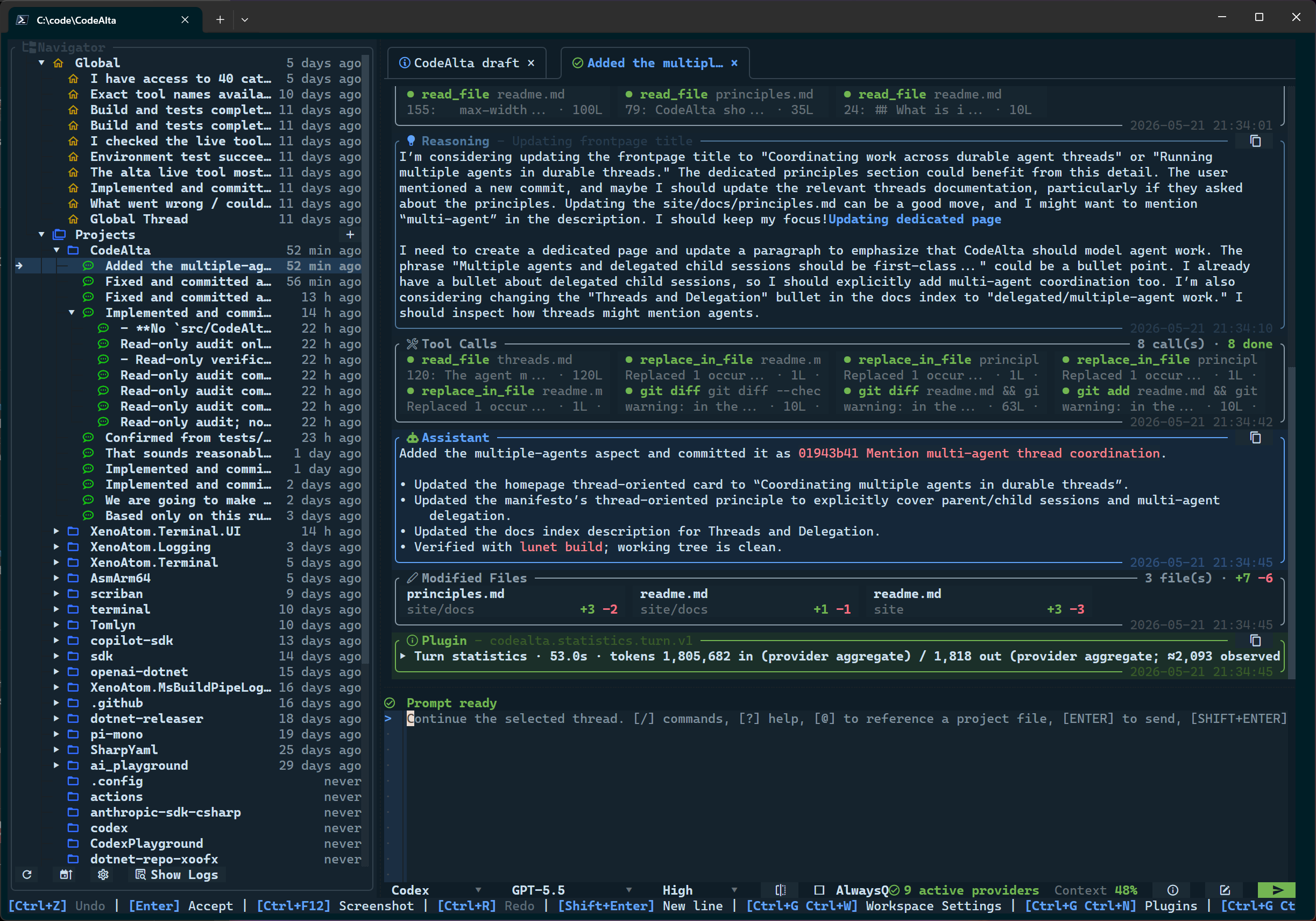Select 'Global Thread' in Navigator

pyautogui.click(x=139, y=219)
